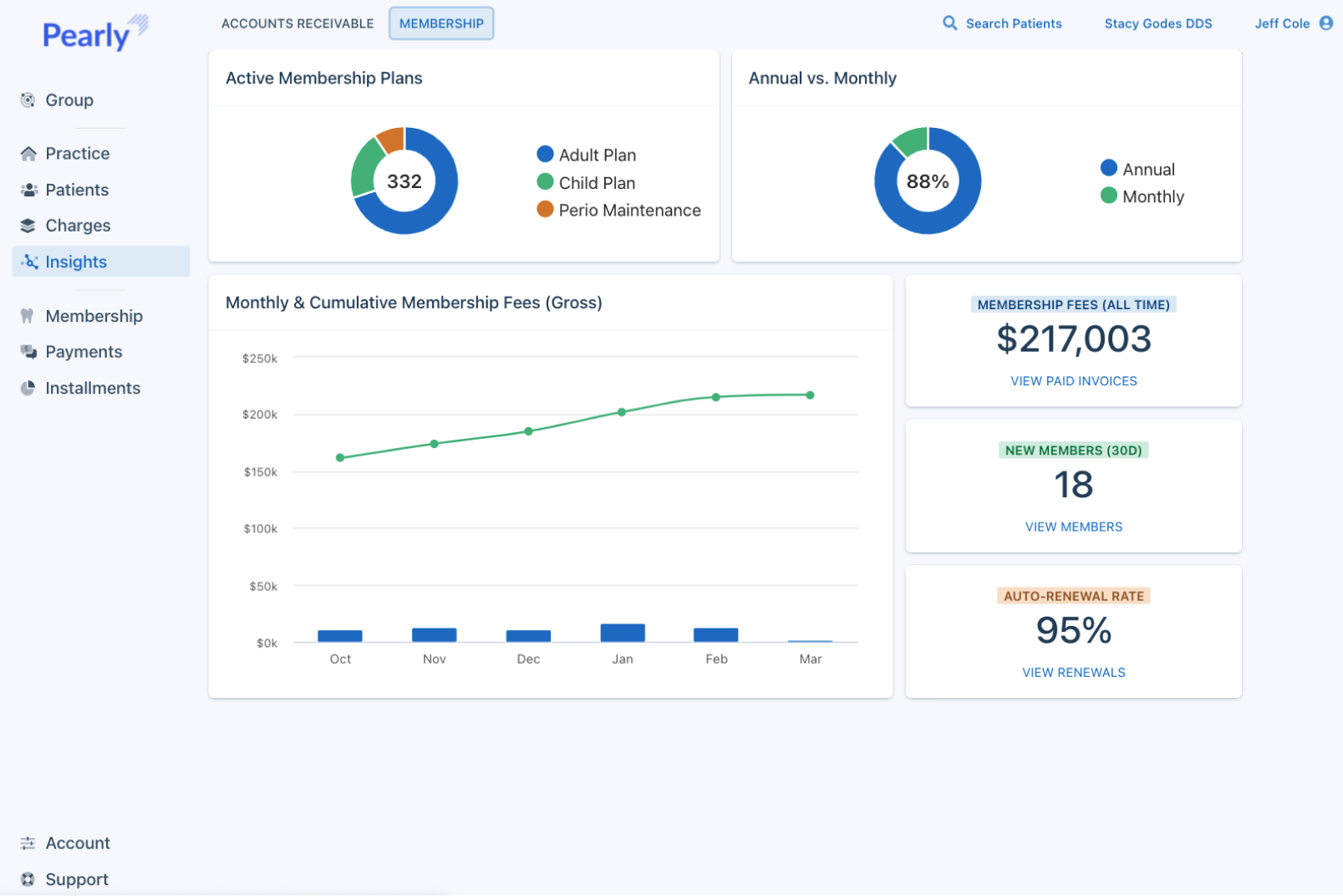This screenshot has height=896, width=1343.
Task: Click the Practice house icon
Action: click(x=28, y=154)
